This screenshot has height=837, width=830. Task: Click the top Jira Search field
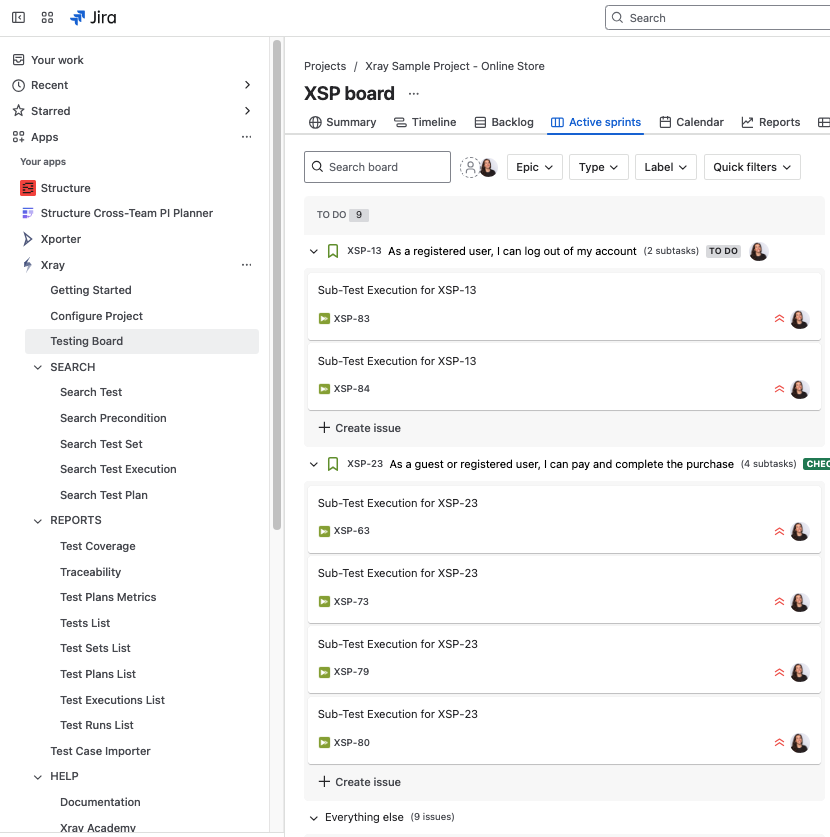tap(717, 18)
